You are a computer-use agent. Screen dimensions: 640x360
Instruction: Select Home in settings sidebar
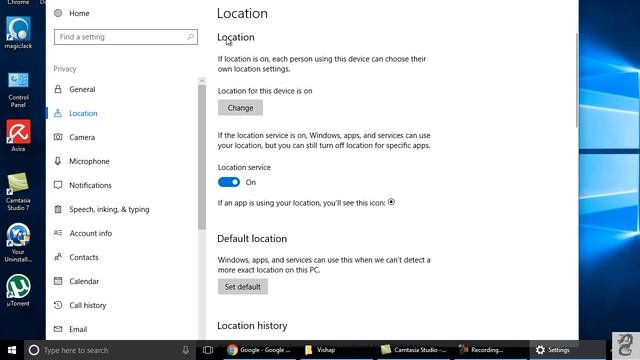(79, 13)
